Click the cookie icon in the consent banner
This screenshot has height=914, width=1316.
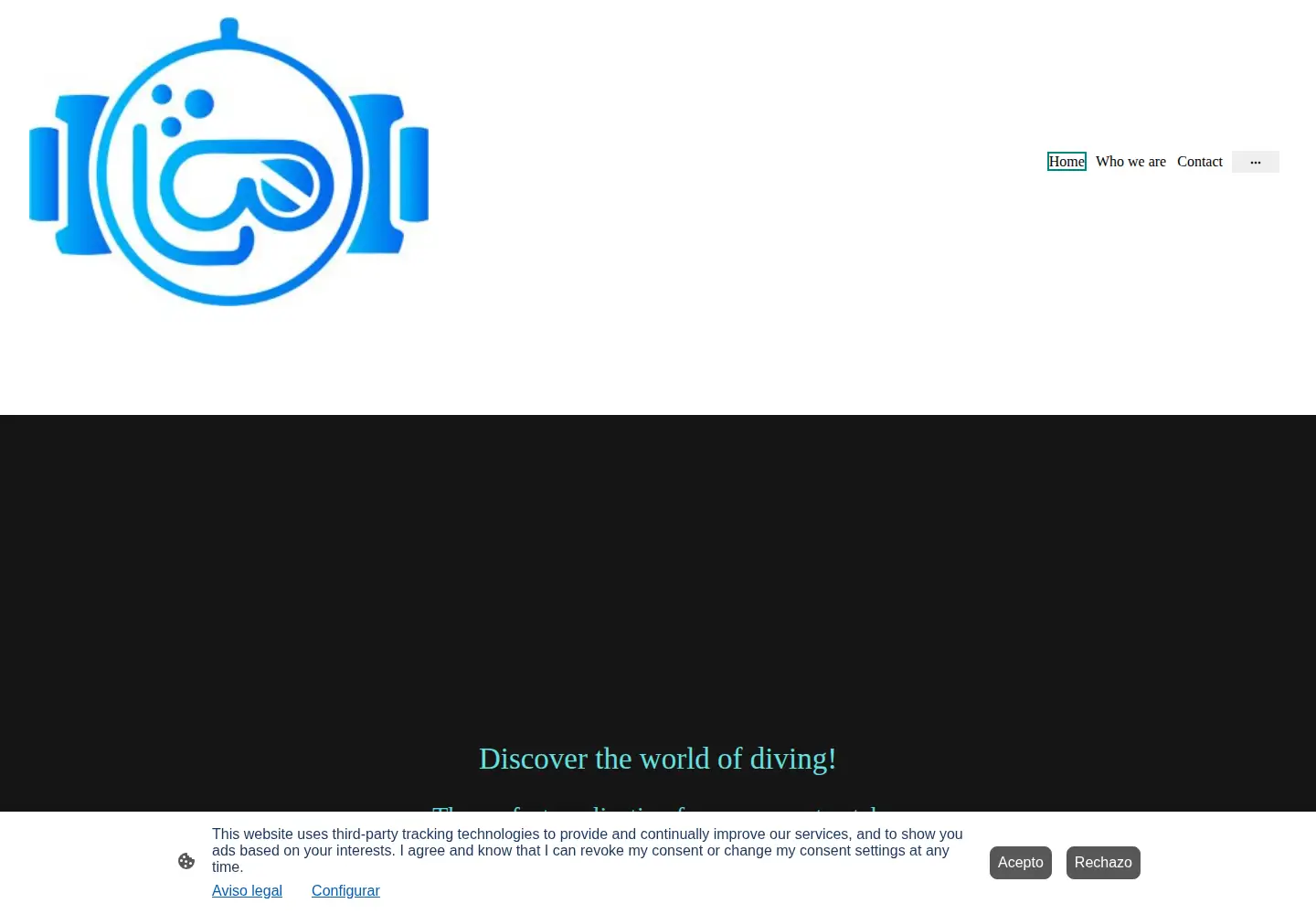pyautogui.click(x=186, y=861)
